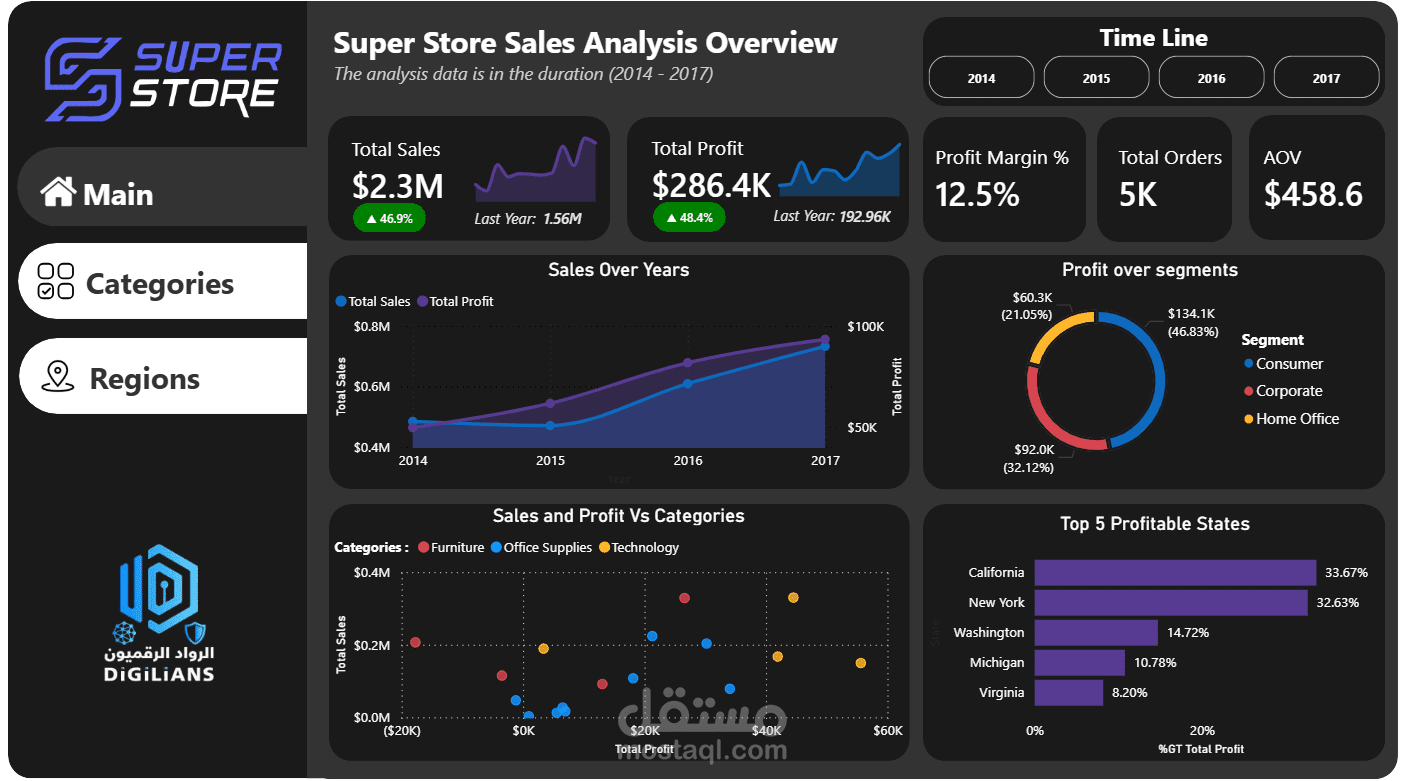The height and width of the screenshot is (781, 1405).
Task: Click the Total Sales 46.9% growth badge
Action: point(389,217)
